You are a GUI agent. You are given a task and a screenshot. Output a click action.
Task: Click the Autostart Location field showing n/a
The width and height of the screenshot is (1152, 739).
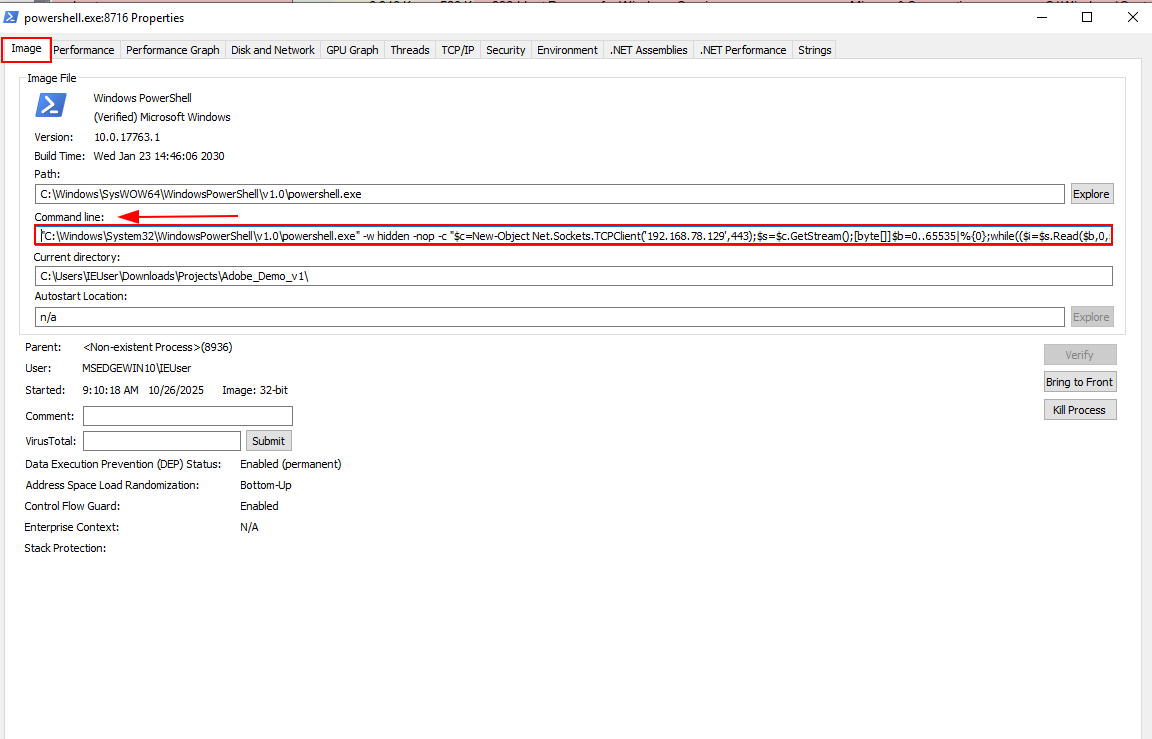[550, 317]
